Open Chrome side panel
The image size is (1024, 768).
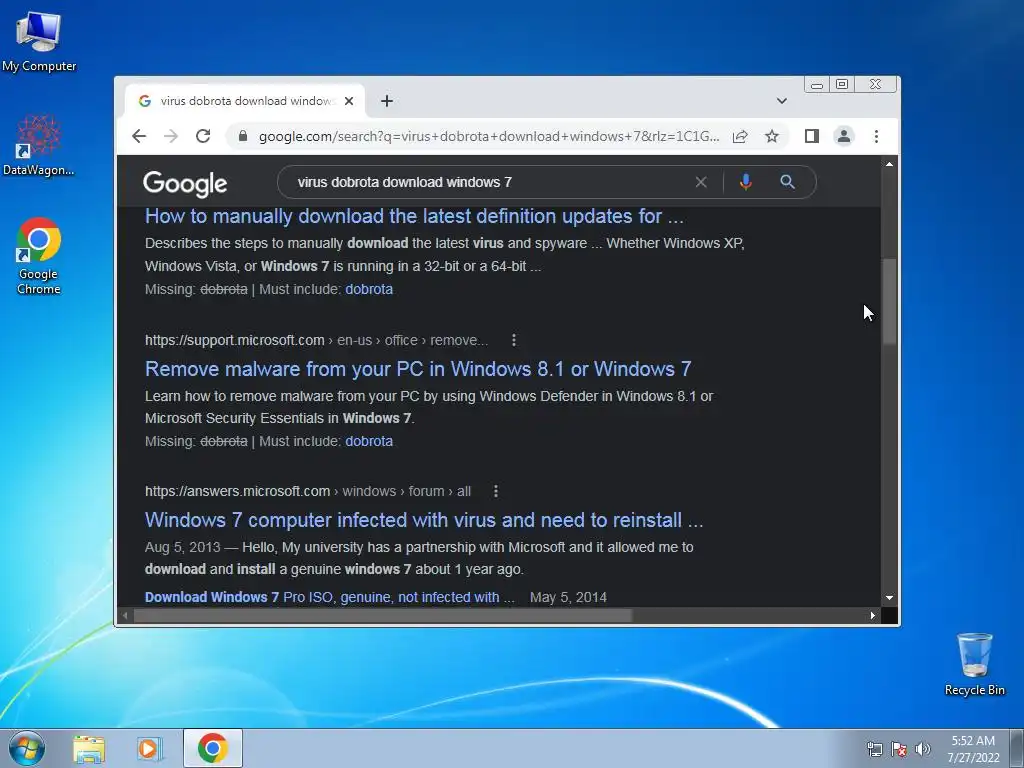coord(812,136)
